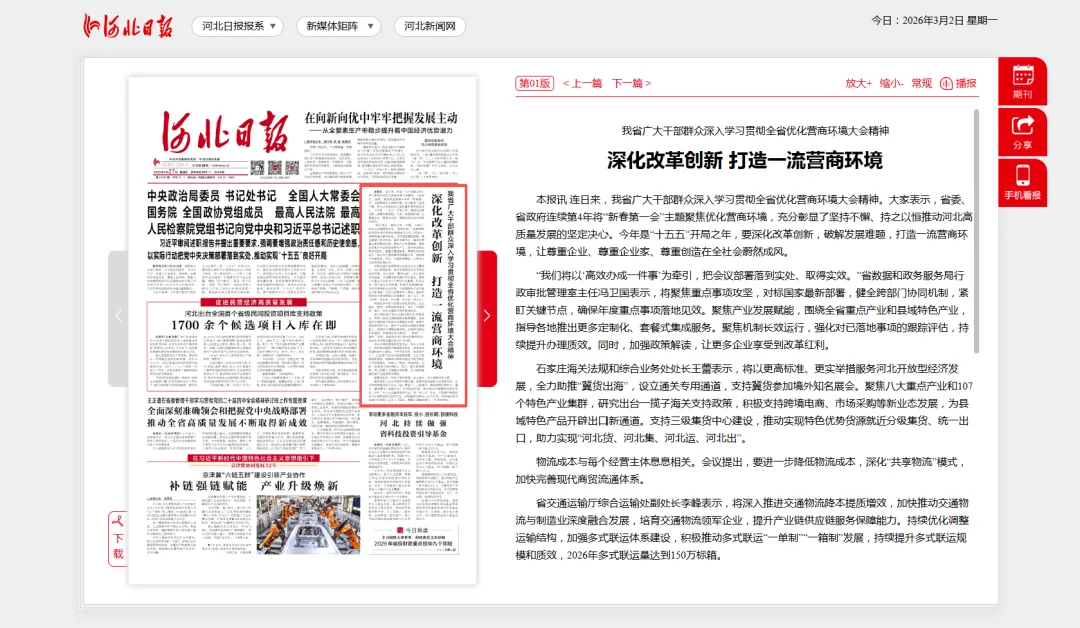Click article title 深化改革创新 打造一流营商环境
The image size is (1080, 628).
(x=745, y=160)
